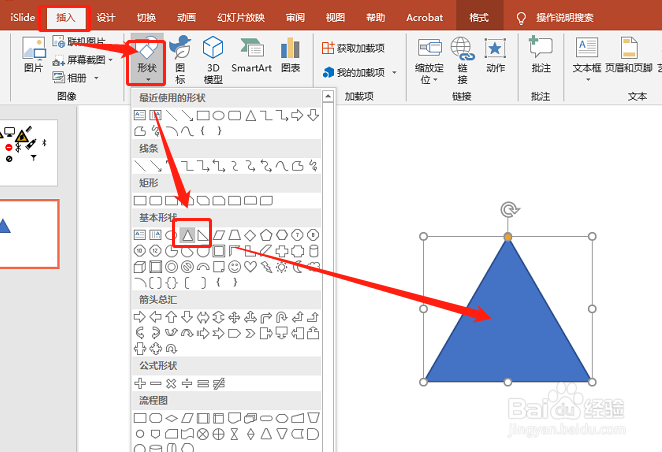Go to the Slide Show (幻灯片放映) tab
This screenshot has width=662, height=452.
pyautogui.click(x=241, y=18)
